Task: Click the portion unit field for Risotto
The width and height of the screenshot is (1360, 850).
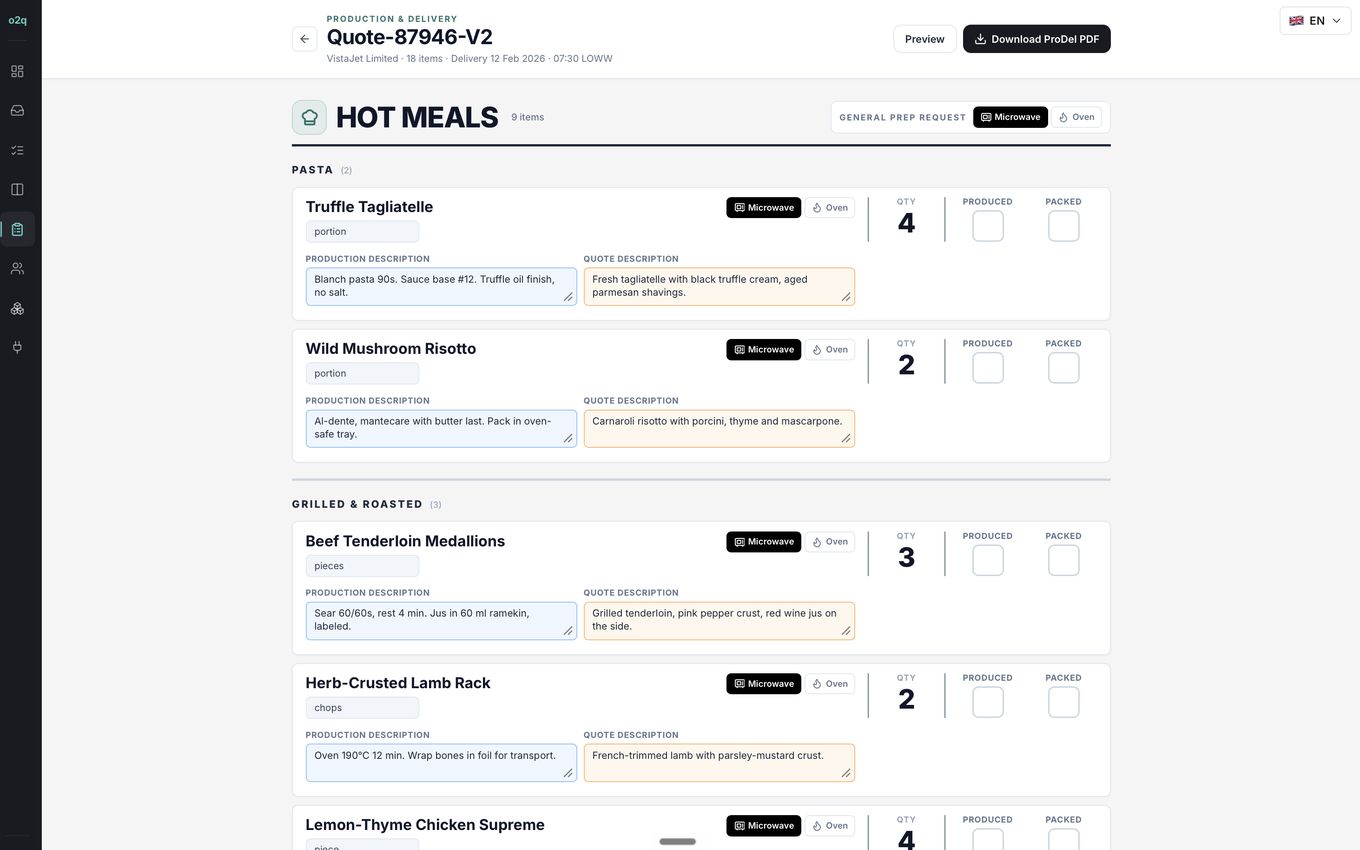Action: pos(362,374)
